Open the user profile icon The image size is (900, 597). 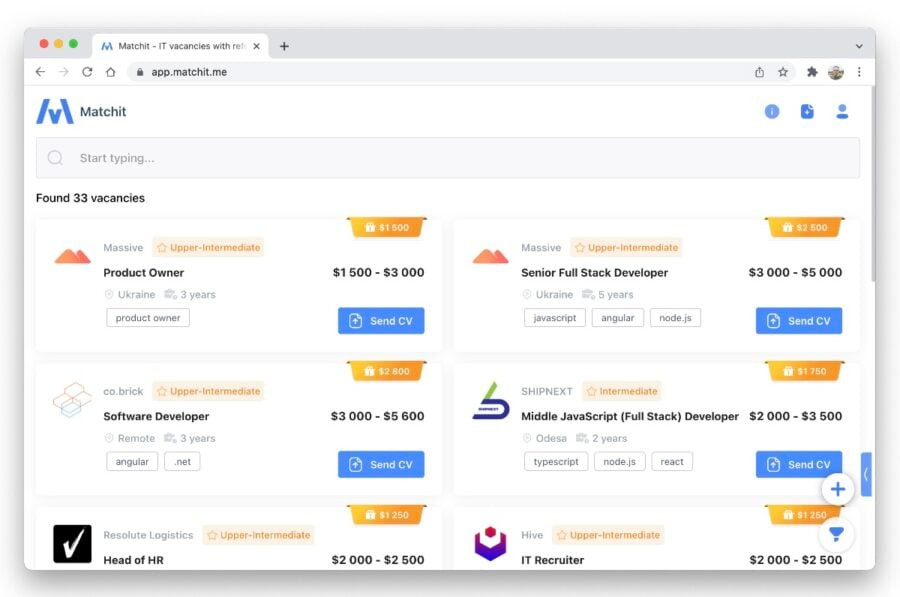click(842, 111)
